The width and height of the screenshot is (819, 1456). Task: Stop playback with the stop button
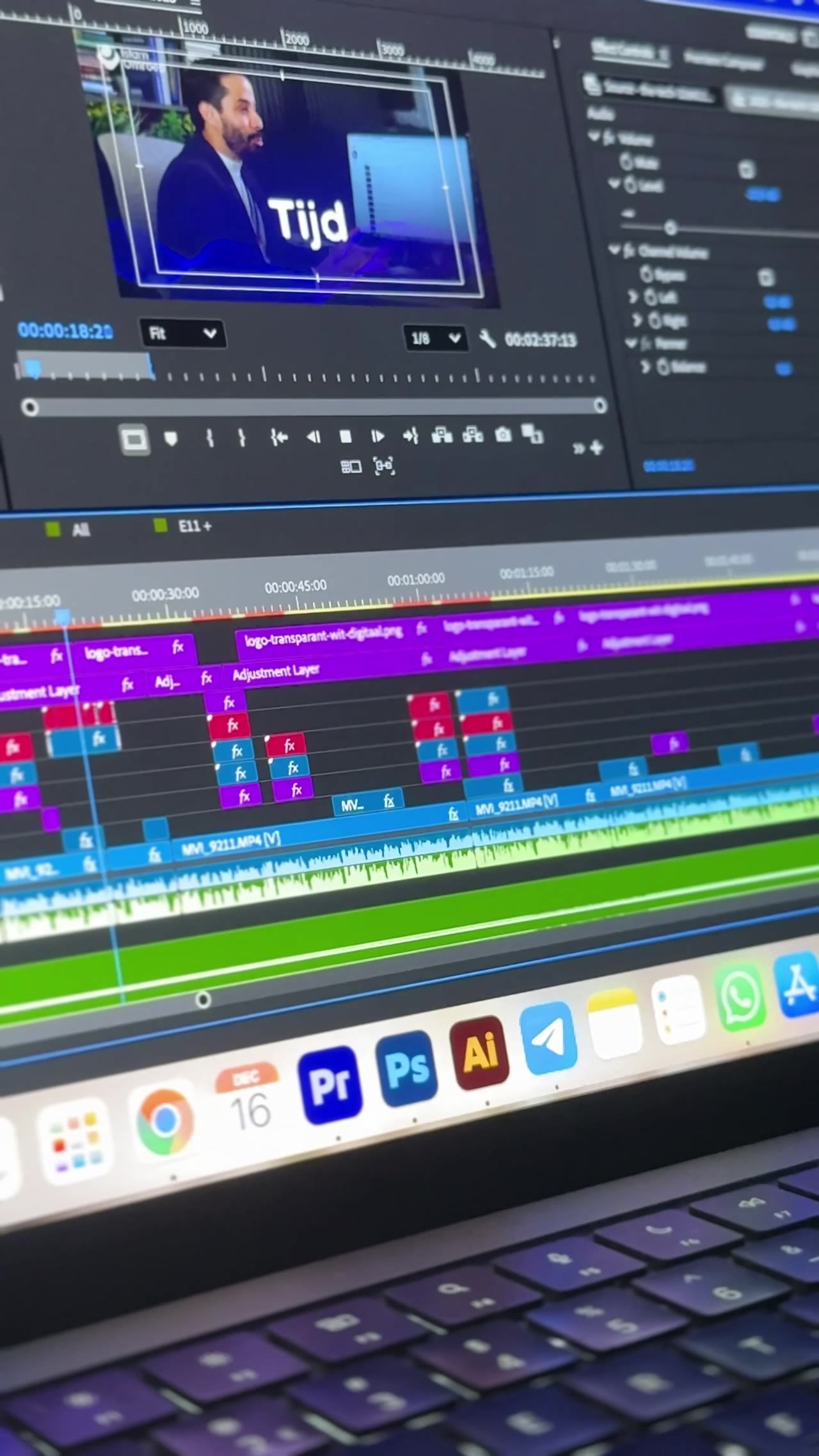(x=346, y=436)
